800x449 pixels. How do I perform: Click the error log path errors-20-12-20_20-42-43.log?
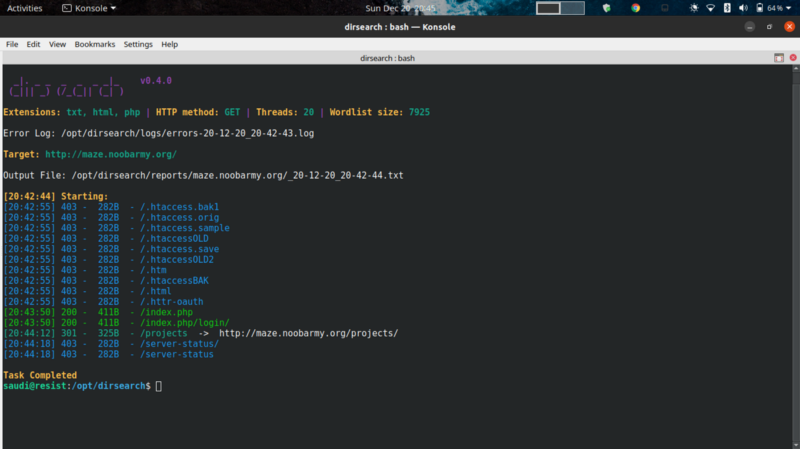coord(187,133)
